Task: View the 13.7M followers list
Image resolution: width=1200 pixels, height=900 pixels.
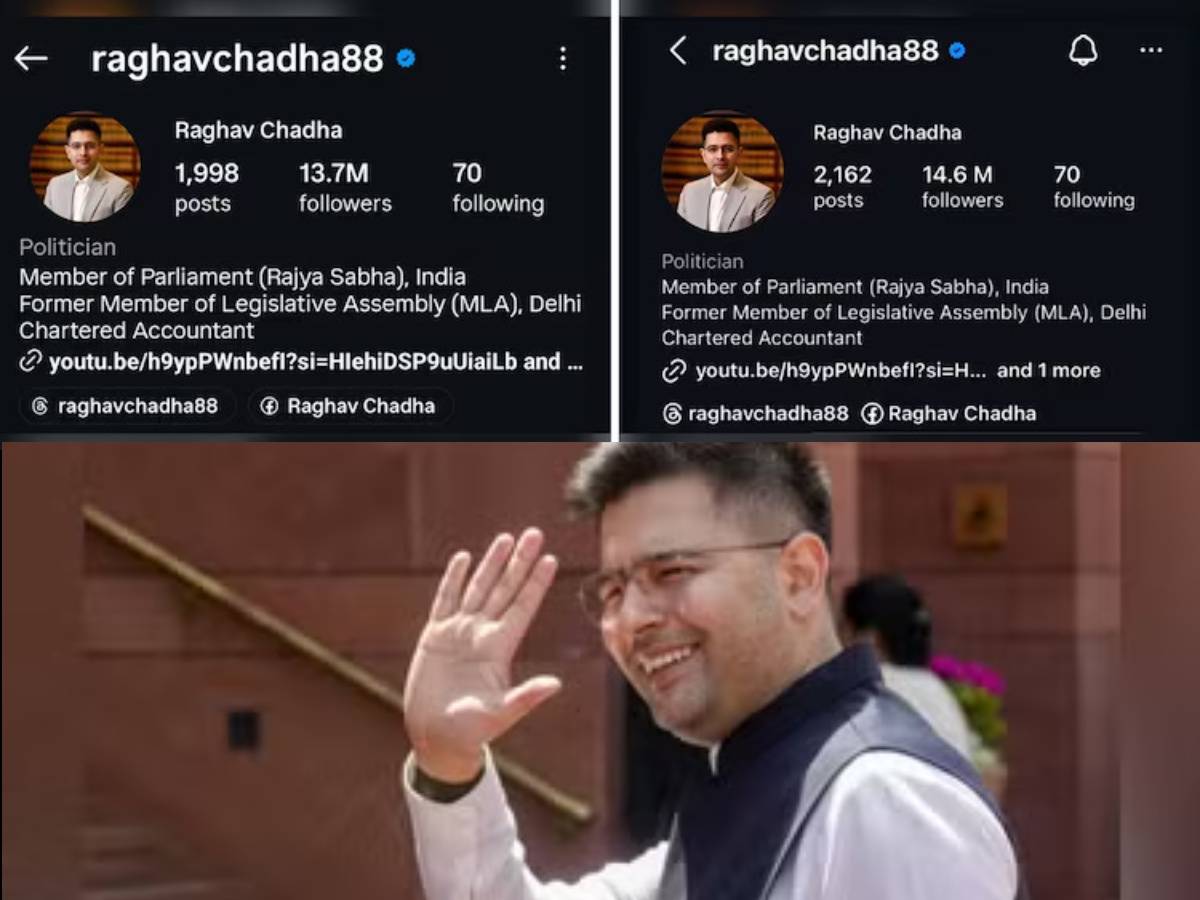Action: click(x=345, y=188)
